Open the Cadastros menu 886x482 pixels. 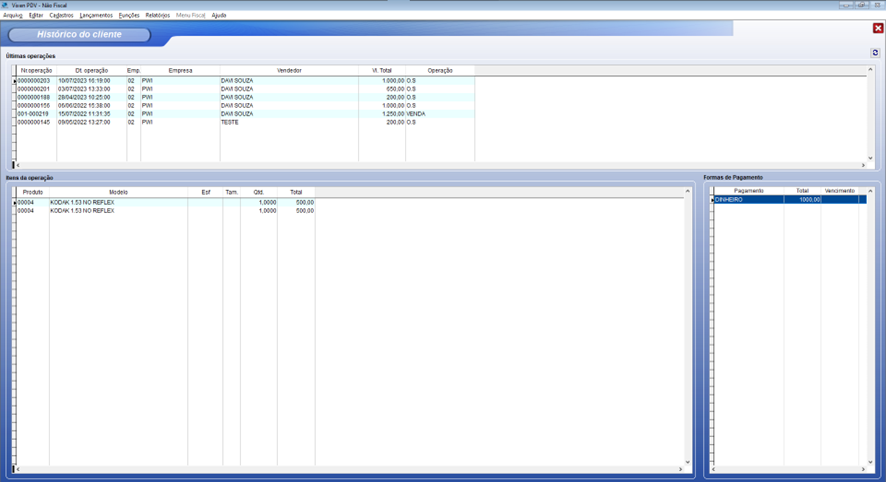click(61, 16)
